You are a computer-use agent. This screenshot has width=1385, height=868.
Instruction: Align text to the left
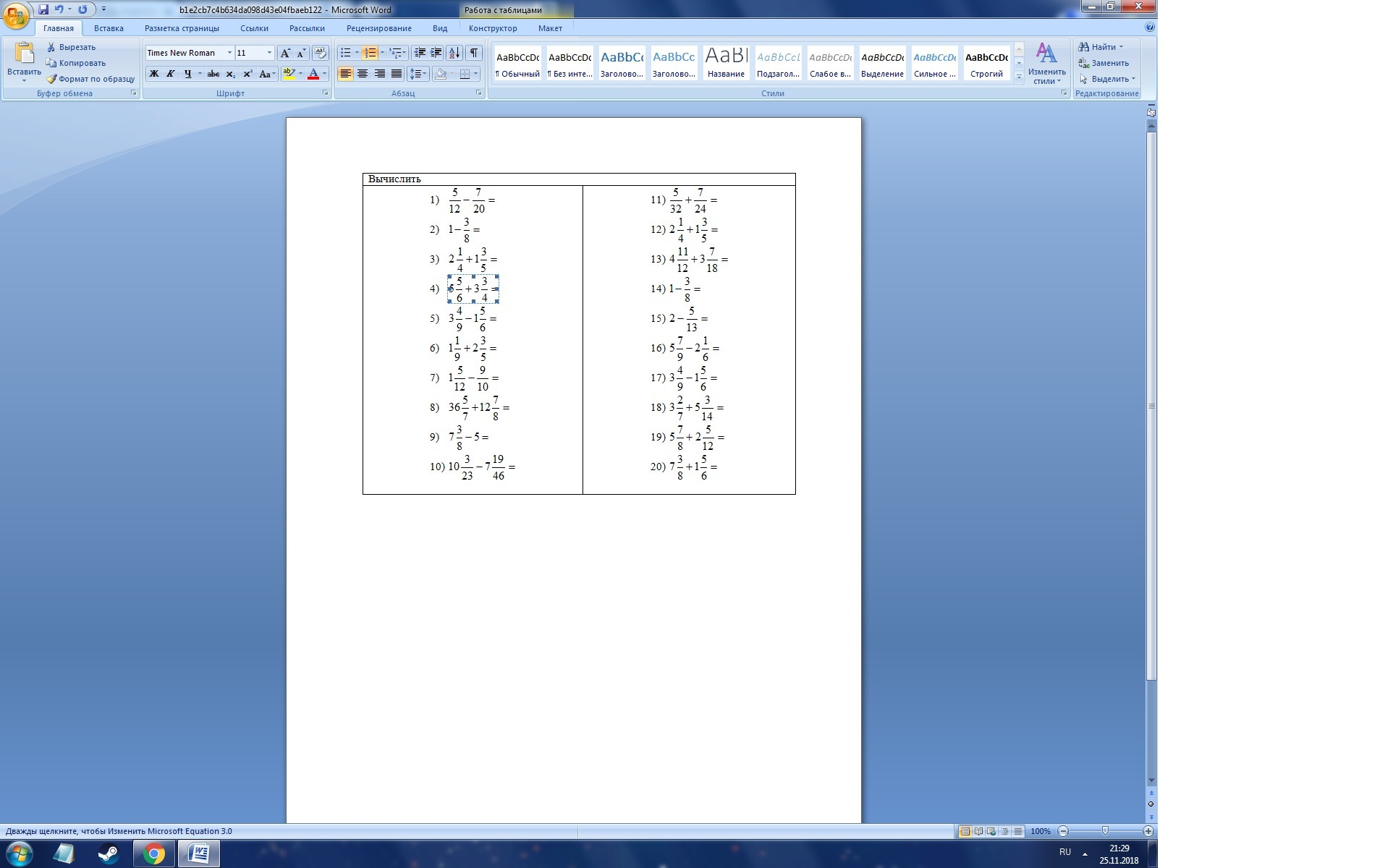pyautogui.click(x=345, y=74)
